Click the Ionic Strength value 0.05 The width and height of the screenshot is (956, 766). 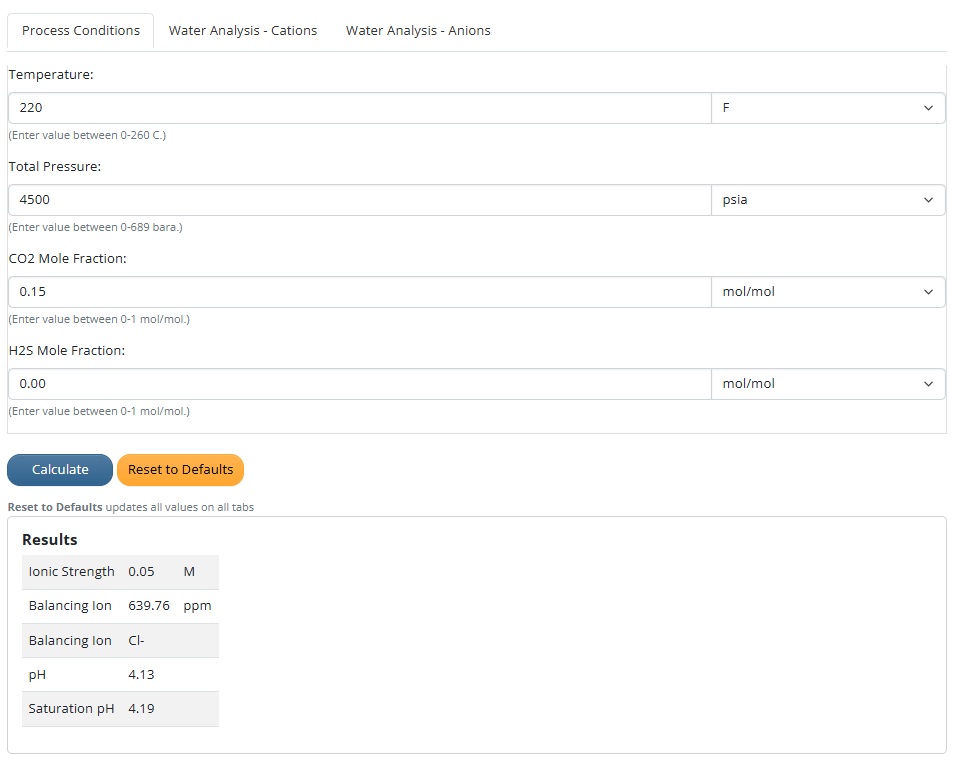pos(141,572)
